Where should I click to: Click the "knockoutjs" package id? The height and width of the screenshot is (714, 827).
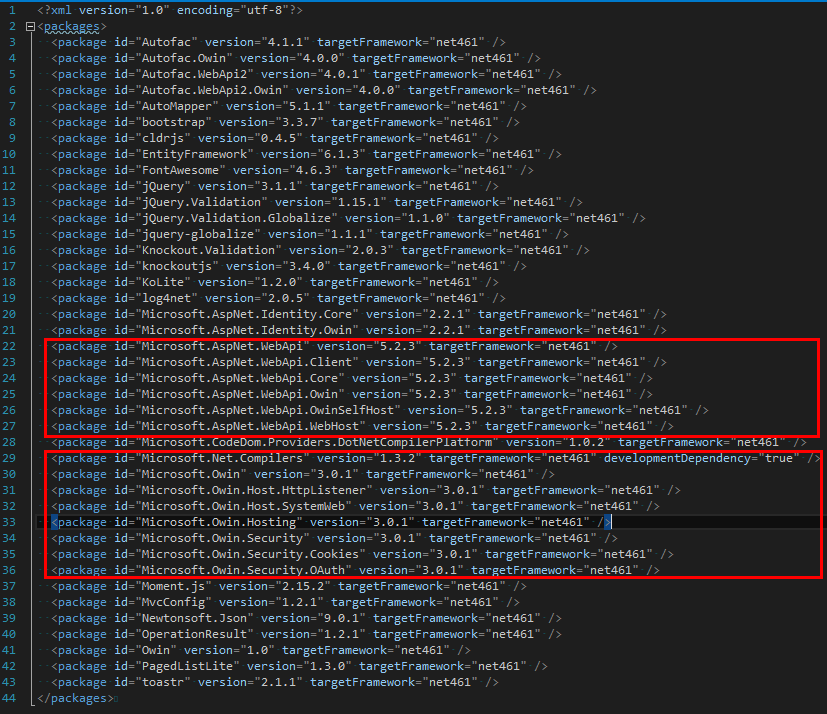(177, 266)
